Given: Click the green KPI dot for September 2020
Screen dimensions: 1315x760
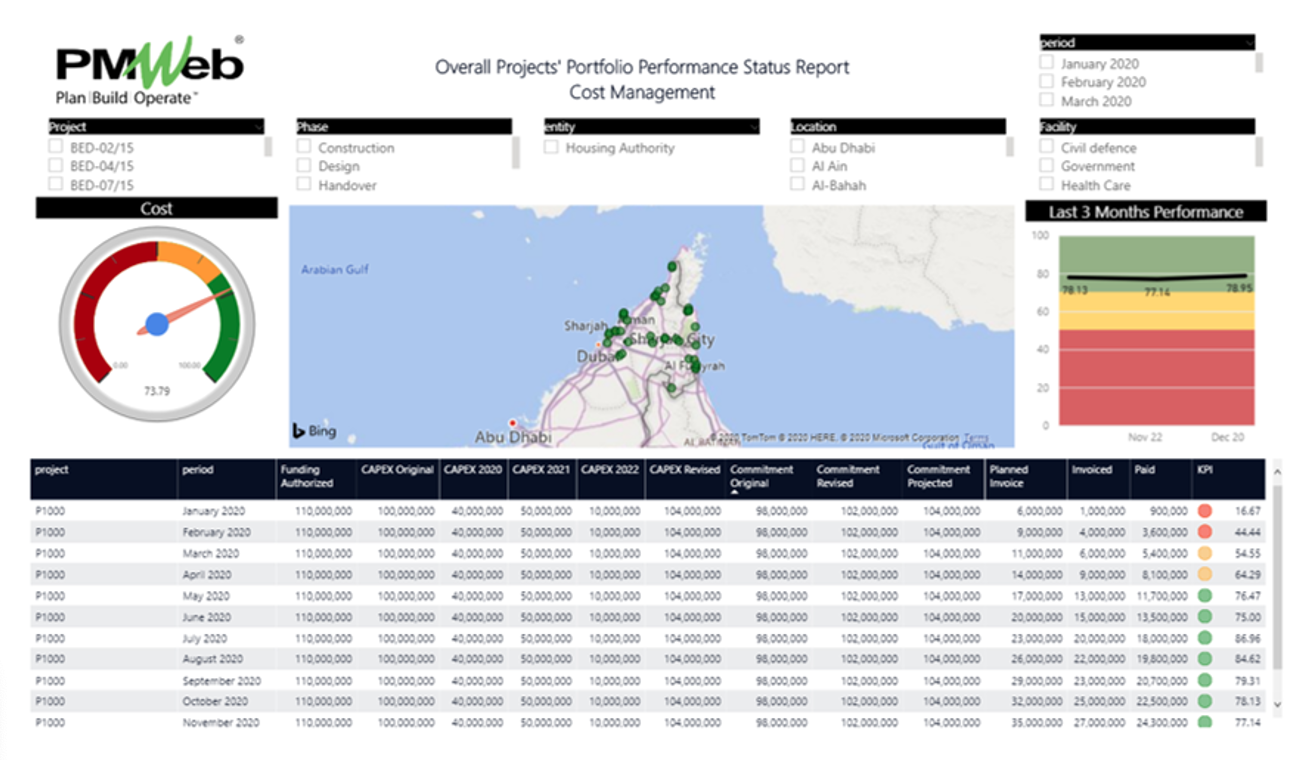Looking at the screenshot, I should (x=1205, y=680).
